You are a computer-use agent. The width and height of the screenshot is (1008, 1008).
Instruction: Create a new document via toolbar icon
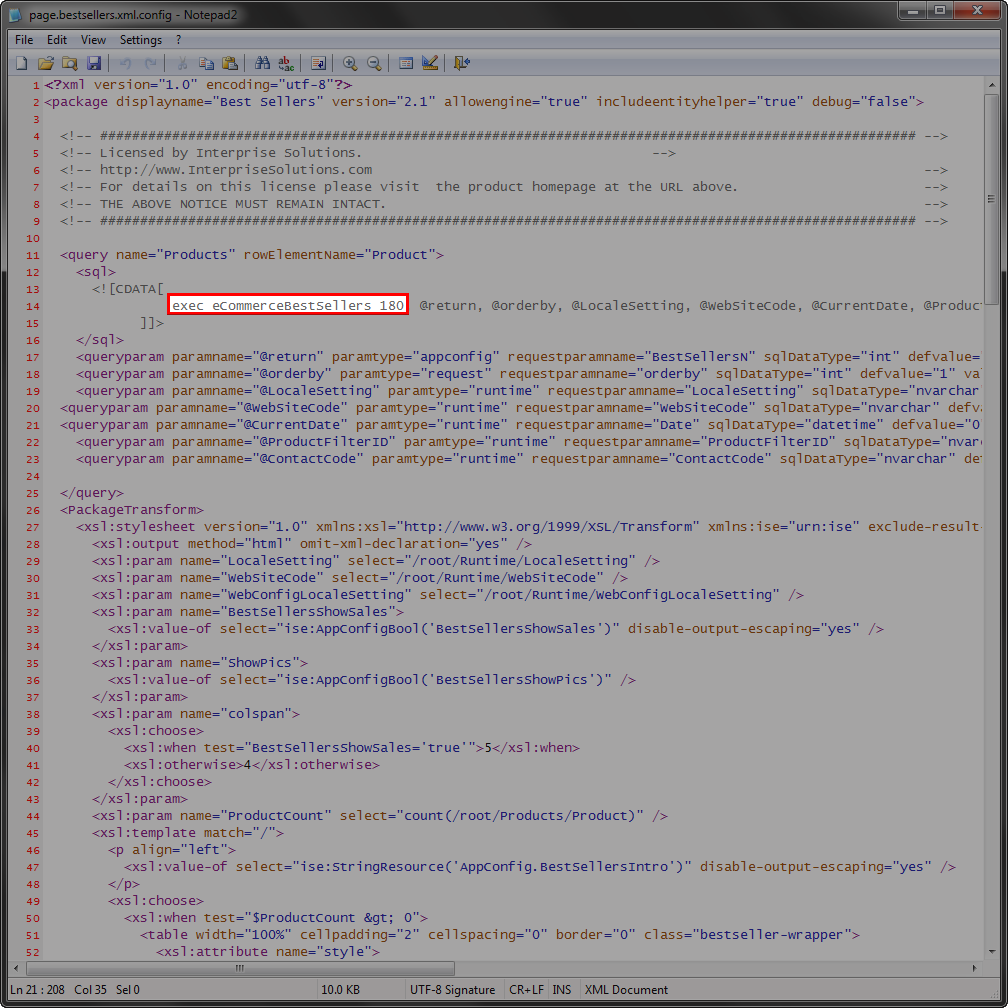click(22, 63)
